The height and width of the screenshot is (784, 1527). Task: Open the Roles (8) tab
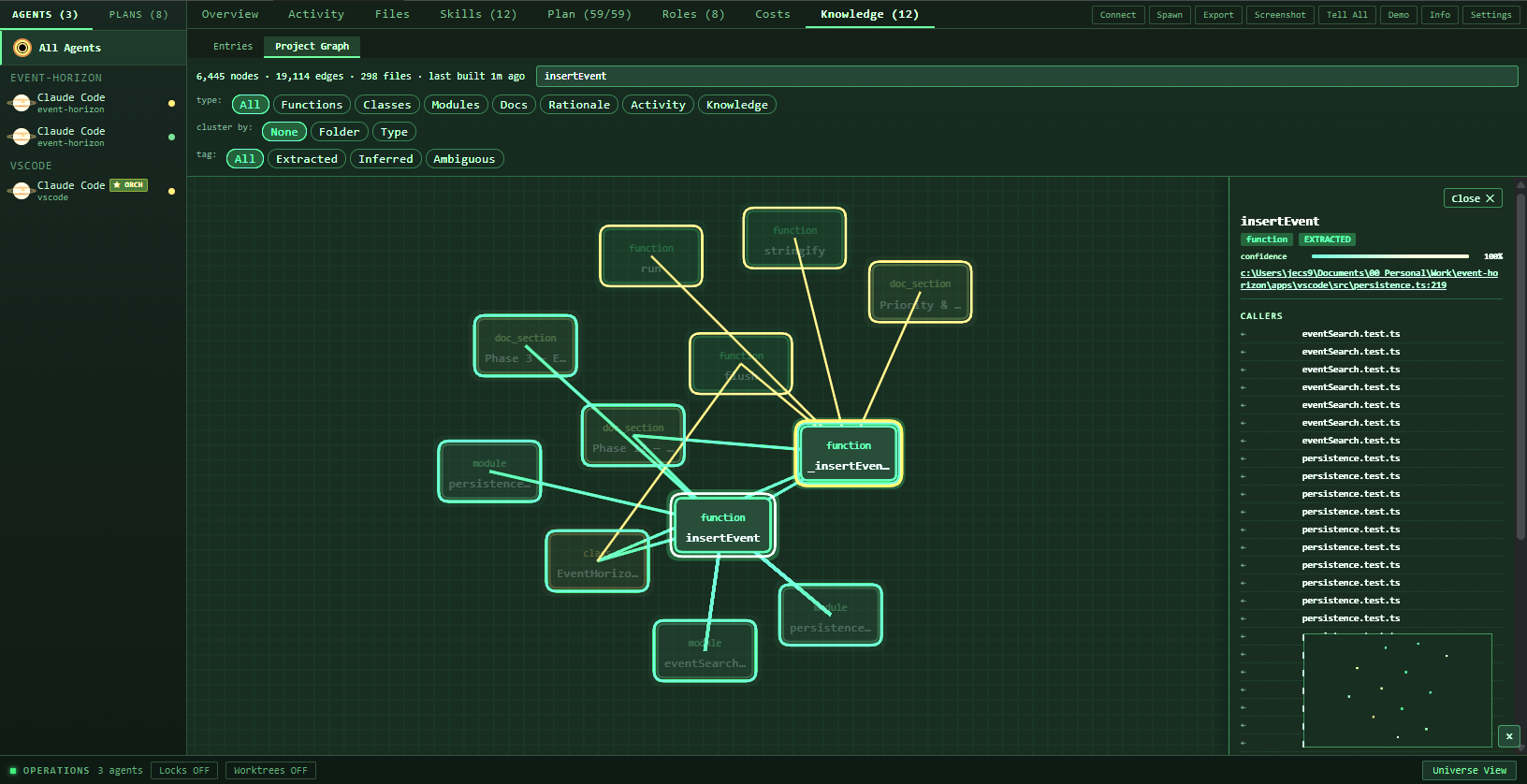(x=693, y=14)
